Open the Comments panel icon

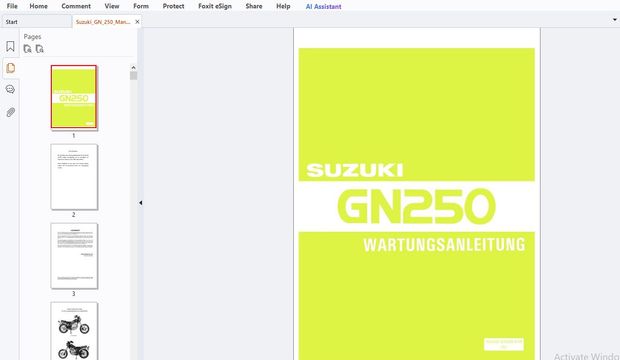tap(10, 89)
